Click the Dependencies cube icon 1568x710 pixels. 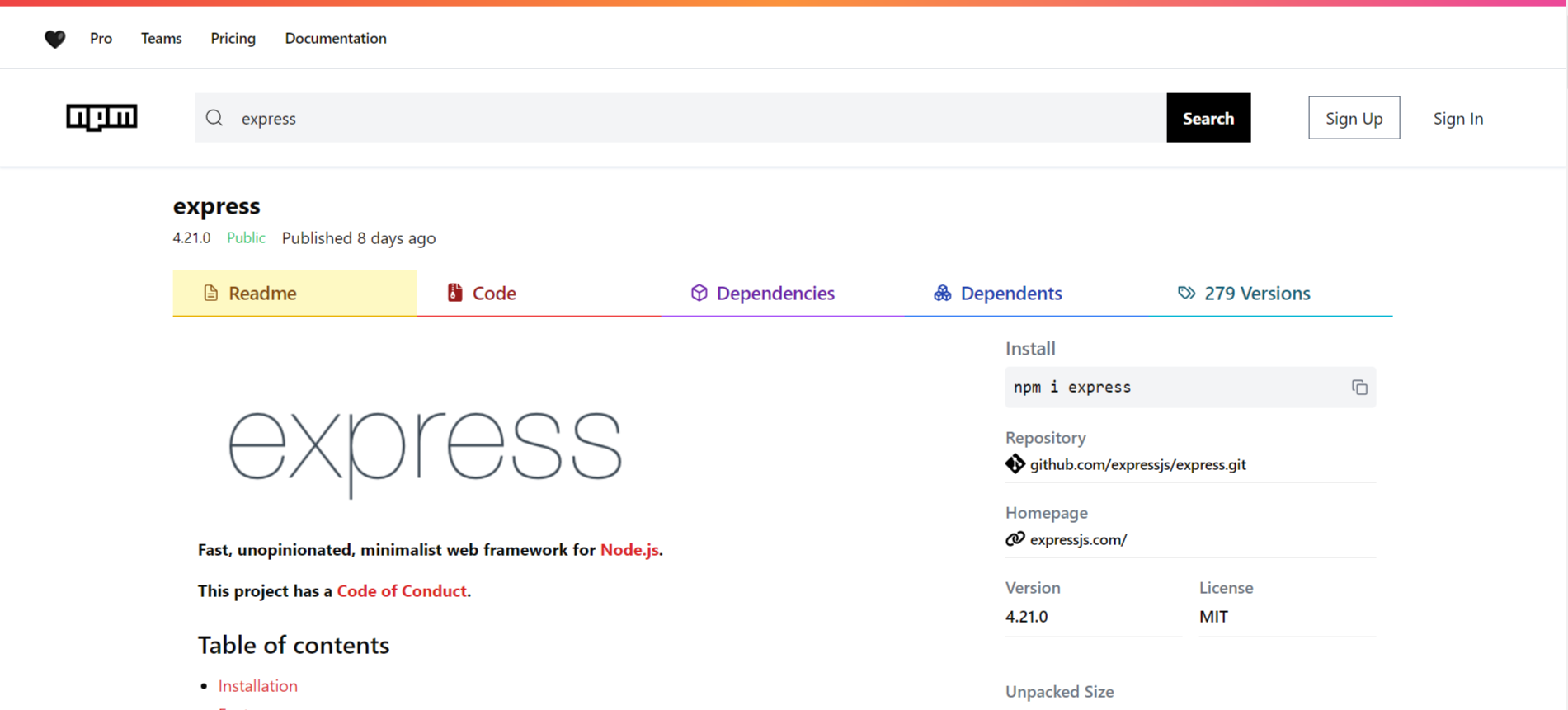click(699, 293)
